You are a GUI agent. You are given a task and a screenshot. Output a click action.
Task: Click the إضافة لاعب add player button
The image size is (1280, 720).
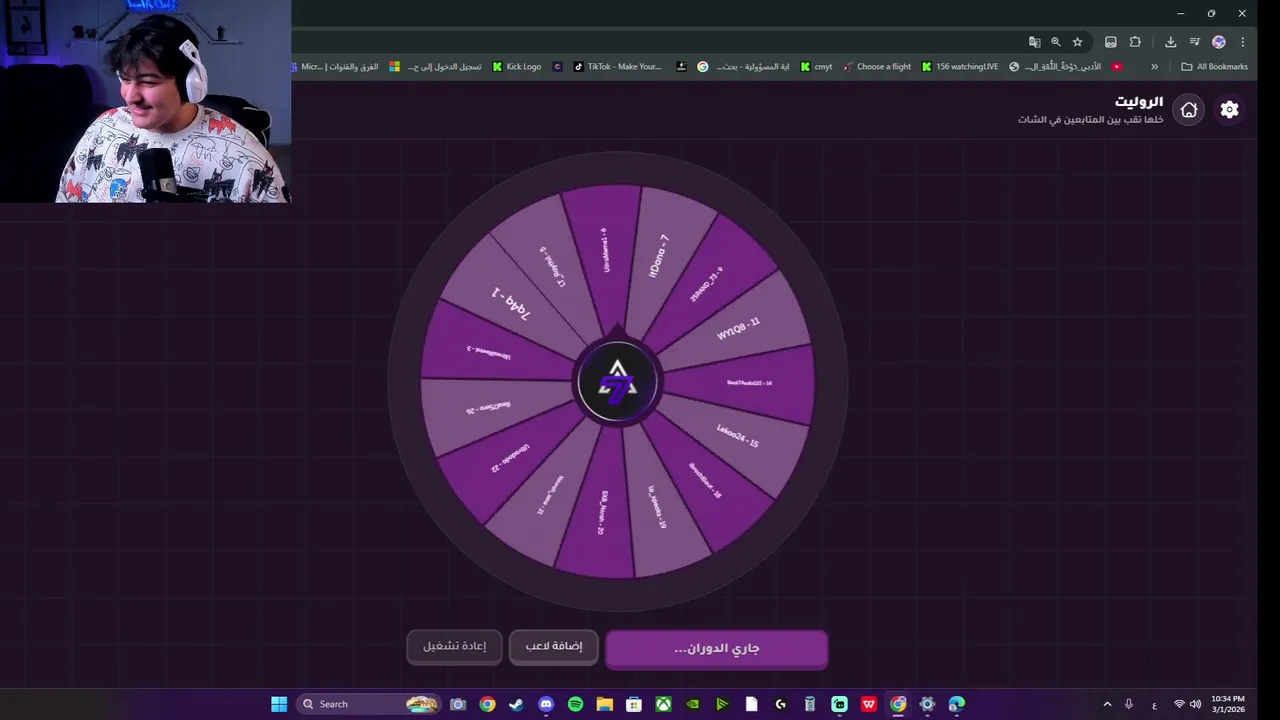click(x=554, y=647)
